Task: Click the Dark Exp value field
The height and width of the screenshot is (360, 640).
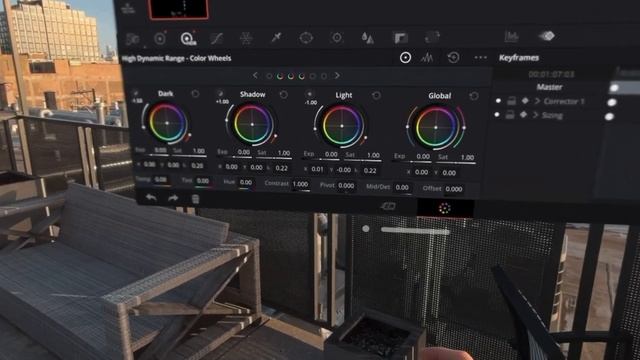Action: pyautogui.click(x=160, y=150)
